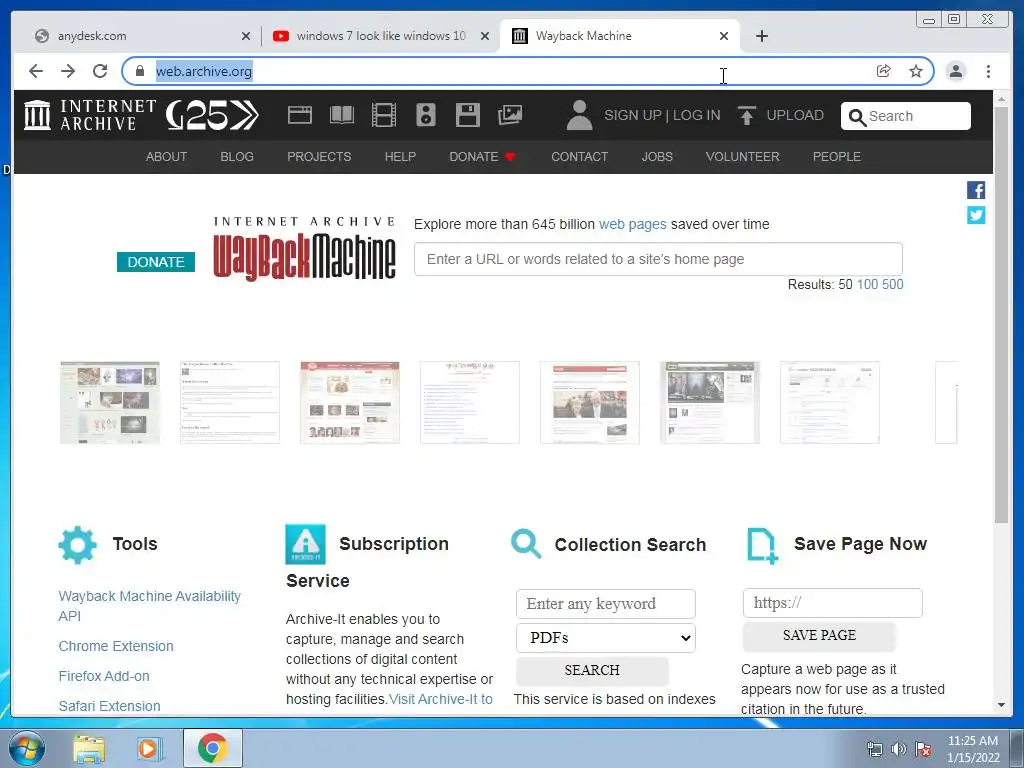The height and width of the screenshot is (768, 1024).
Task: Open the Chrome three-dot menu
Action: (988, 71)
